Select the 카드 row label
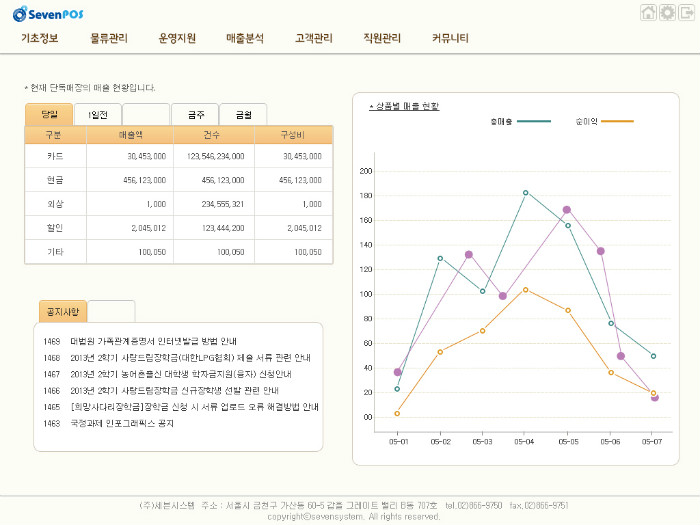This screenshot has width=700, height=525. pos(55,156)
